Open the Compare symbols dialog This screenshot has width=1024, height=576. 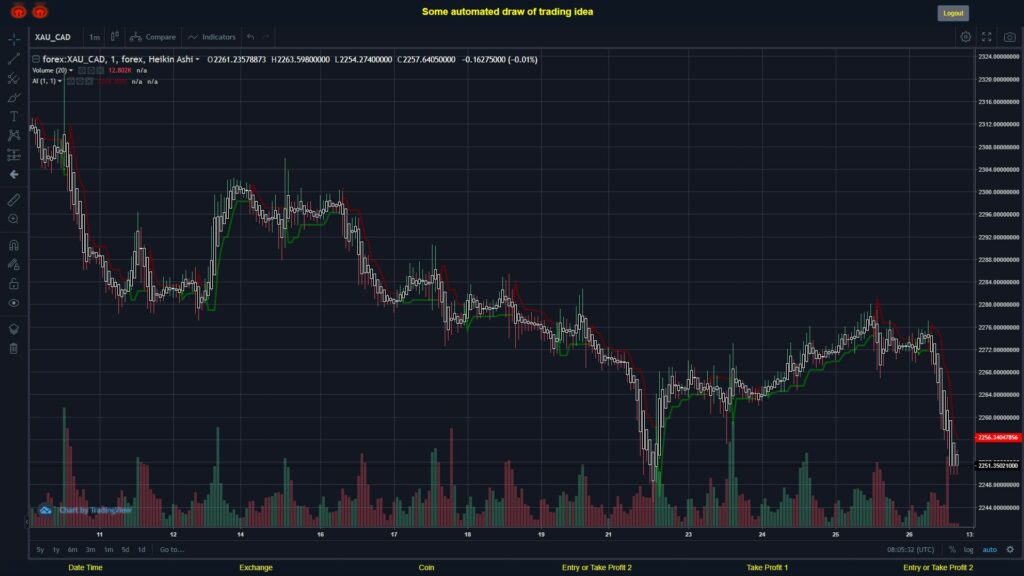pos(153,37)
